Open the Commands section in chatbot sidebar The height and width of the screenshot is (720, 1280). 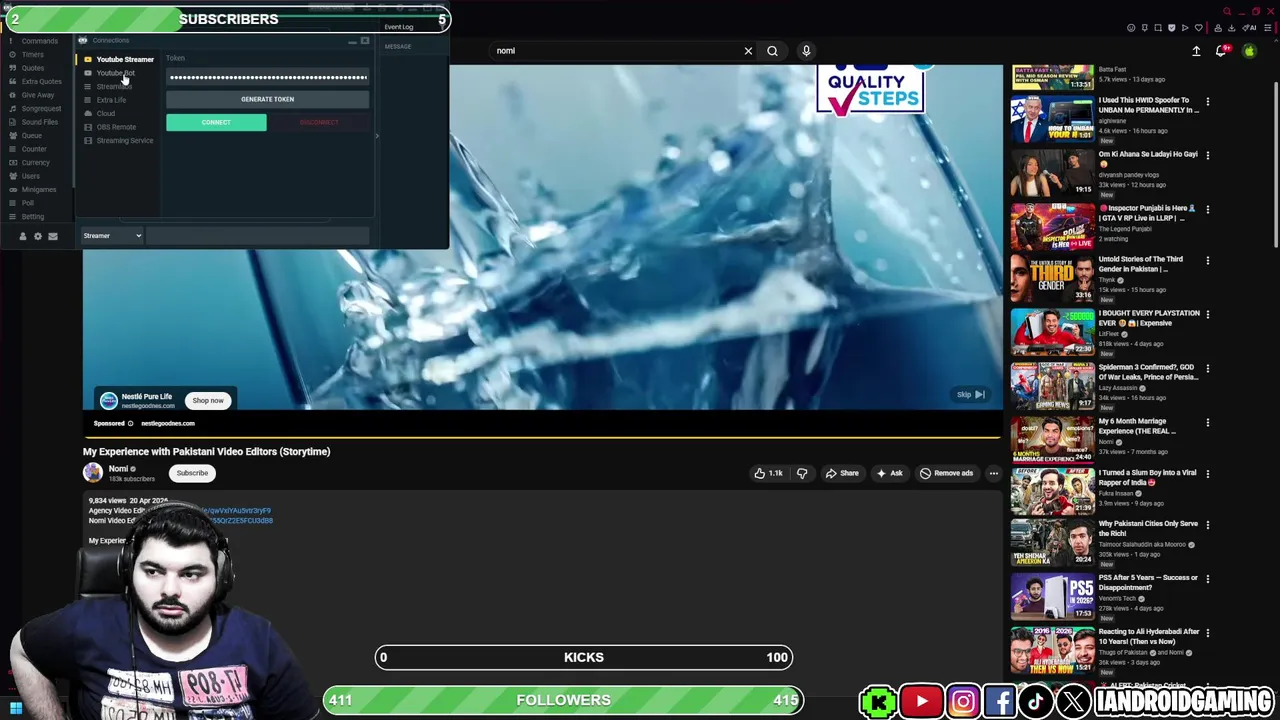click(39, 41)
